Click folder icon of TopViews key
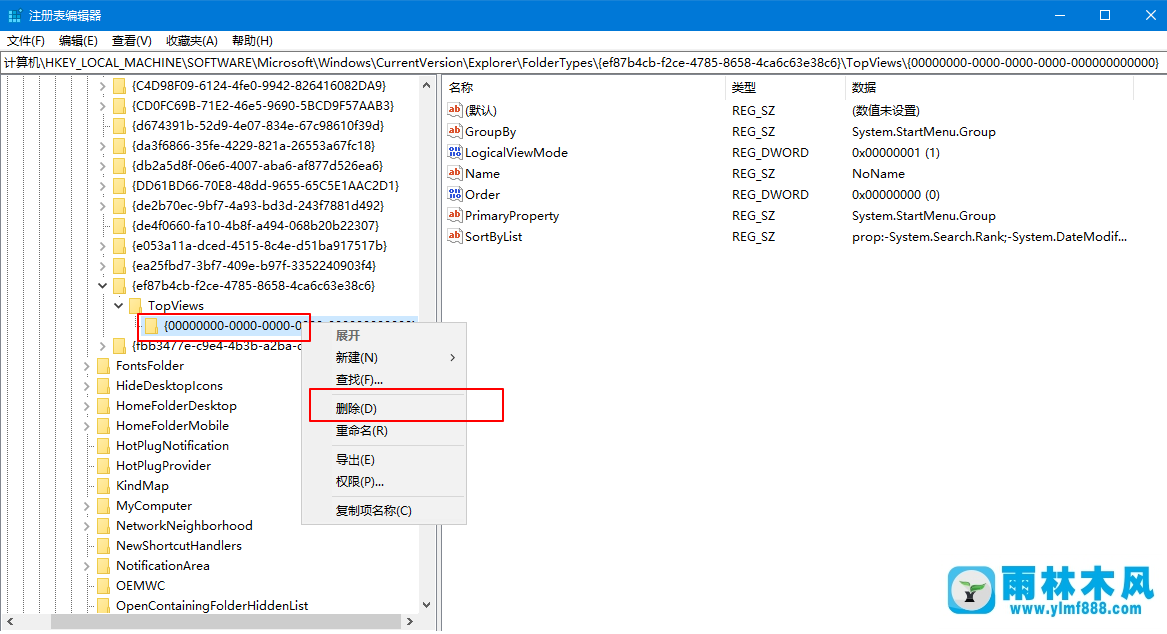The width and height of the screenshot is (1167, 634). click(x=135, y=306)
